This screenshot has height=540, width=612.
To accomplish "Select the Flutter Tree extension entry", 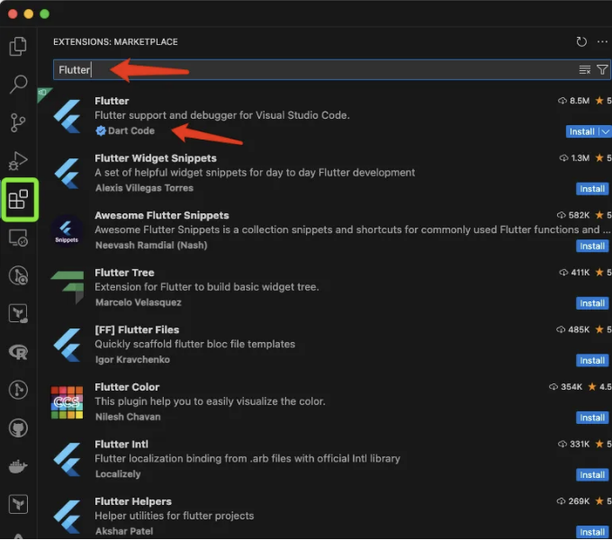I will 331,288.
